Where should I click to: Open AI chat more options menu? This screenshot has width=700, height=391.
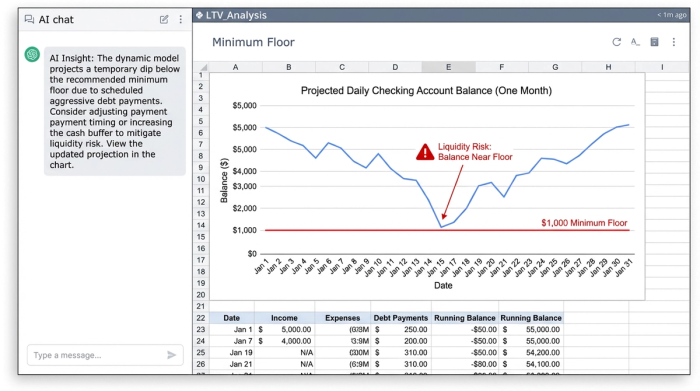(180, 19)
